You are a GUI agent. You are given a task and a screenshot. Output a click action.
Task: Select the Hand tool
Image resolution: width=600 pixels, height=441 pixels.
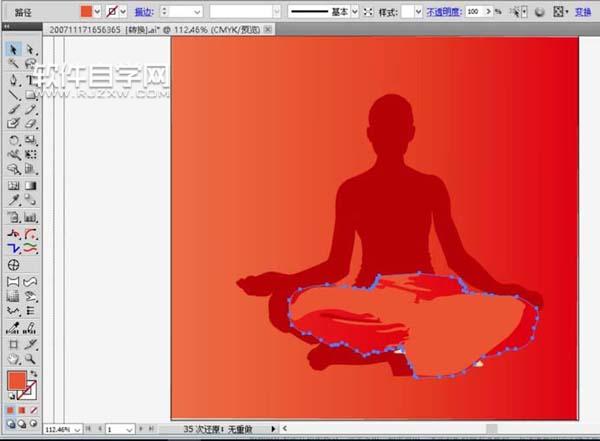14,358
